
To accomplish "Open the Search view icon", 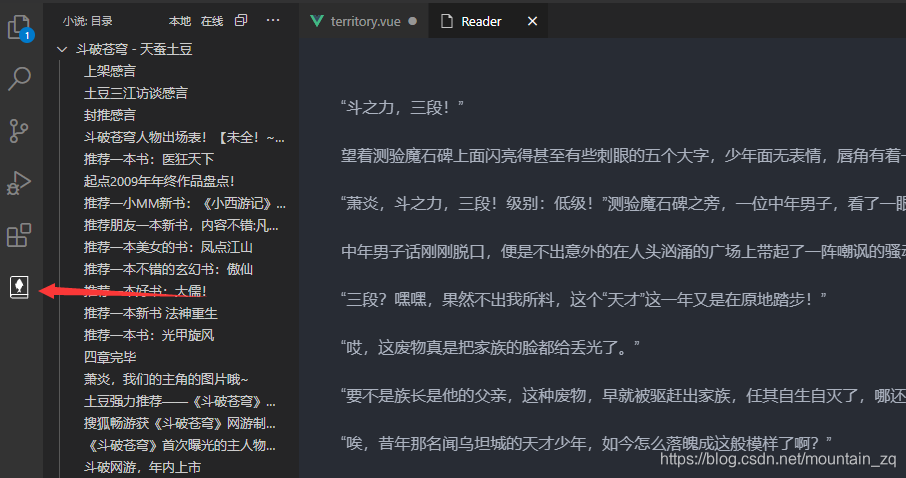I will [20, 79].
